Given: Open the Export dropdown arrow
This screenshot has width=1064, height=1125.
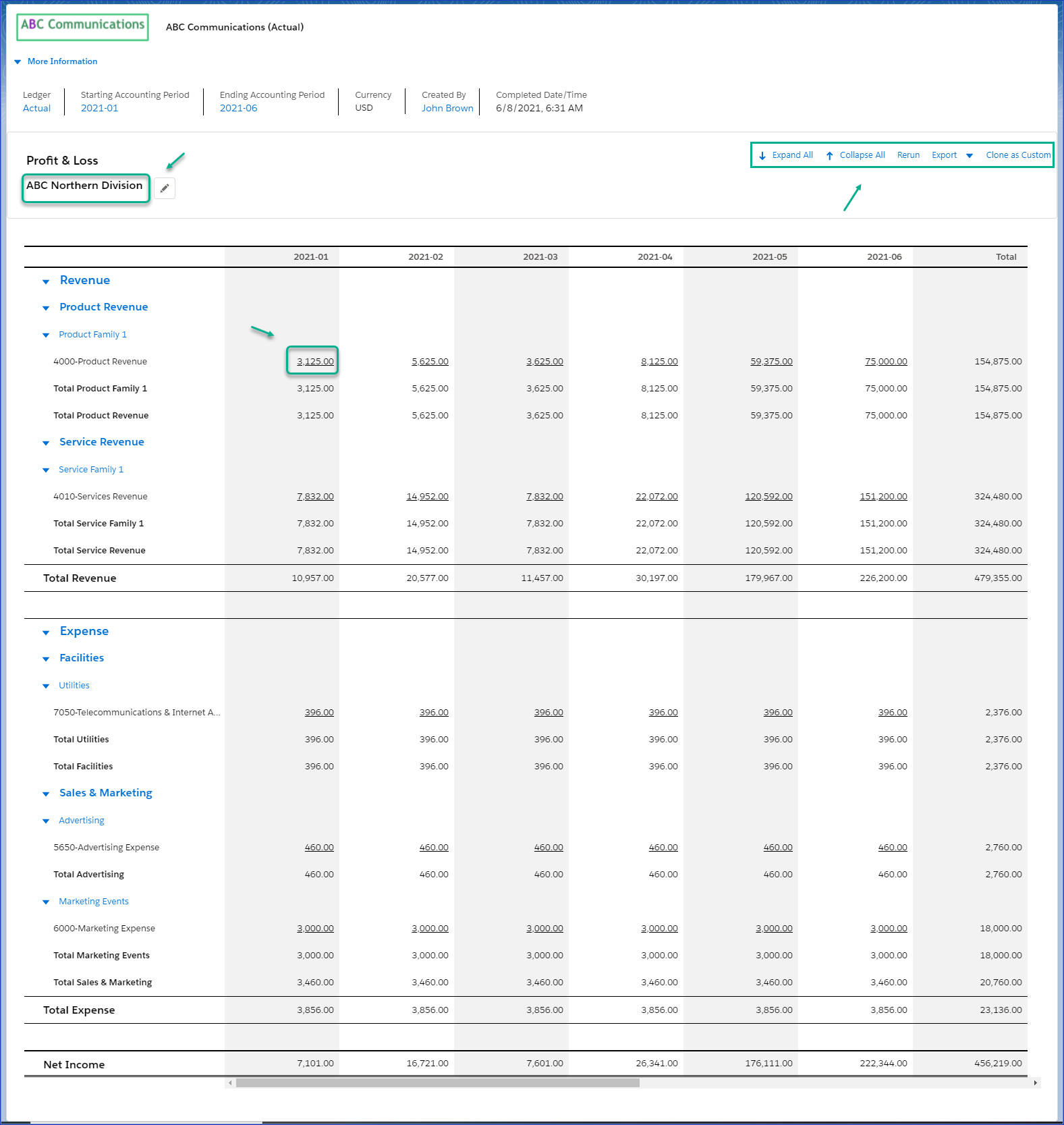Looking at the screenshot, I should (970, 156).
